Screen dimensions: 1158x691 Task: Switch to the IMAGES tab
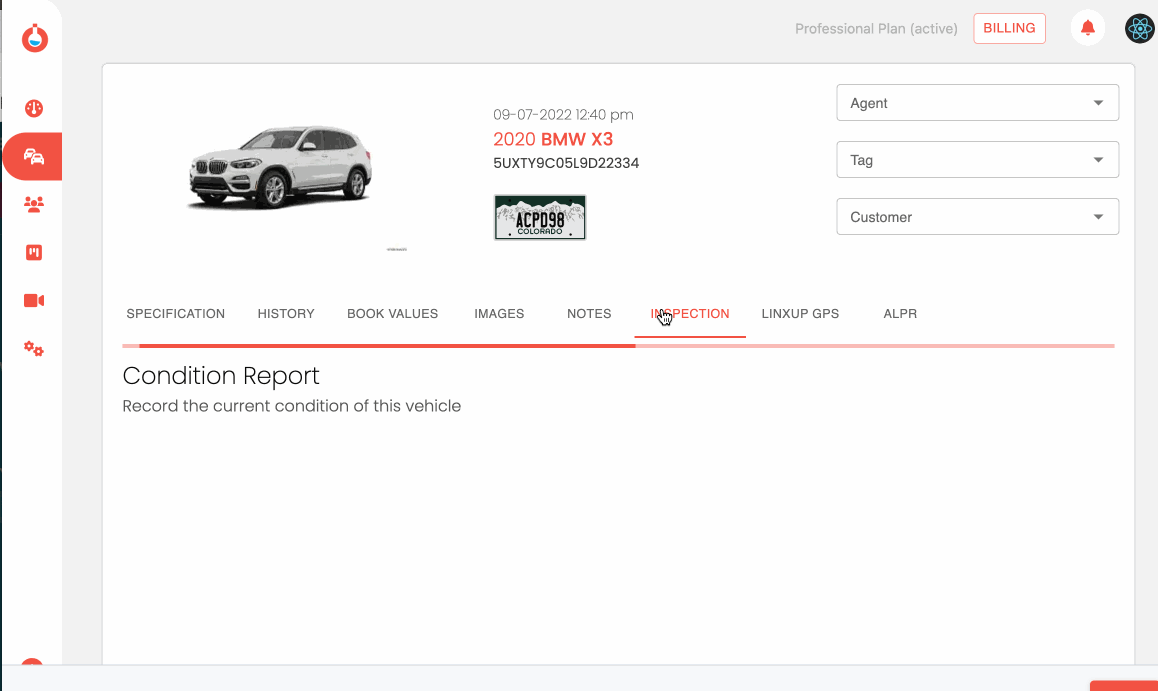[x=499, y=314]
